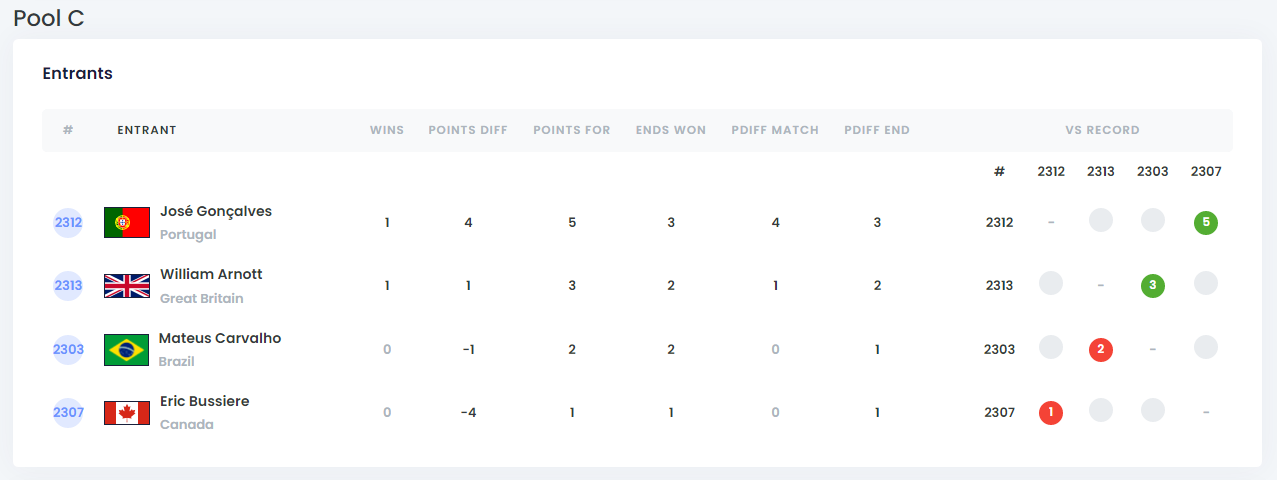
Task: Click the Great Britain flag icon
Action: [x=127, y=286]
